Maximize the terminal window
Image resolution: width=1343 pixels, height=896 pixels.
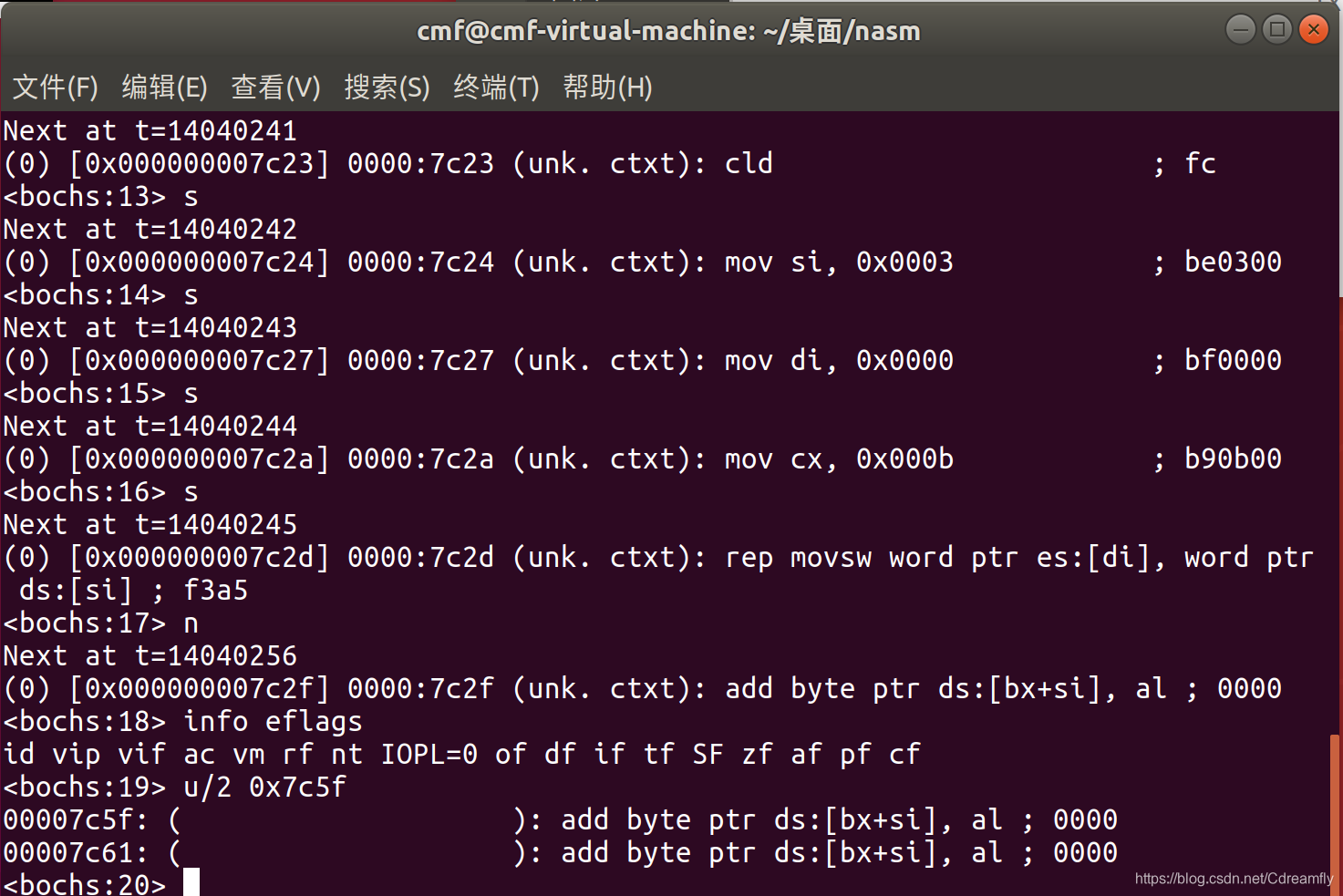(1276, 29)
